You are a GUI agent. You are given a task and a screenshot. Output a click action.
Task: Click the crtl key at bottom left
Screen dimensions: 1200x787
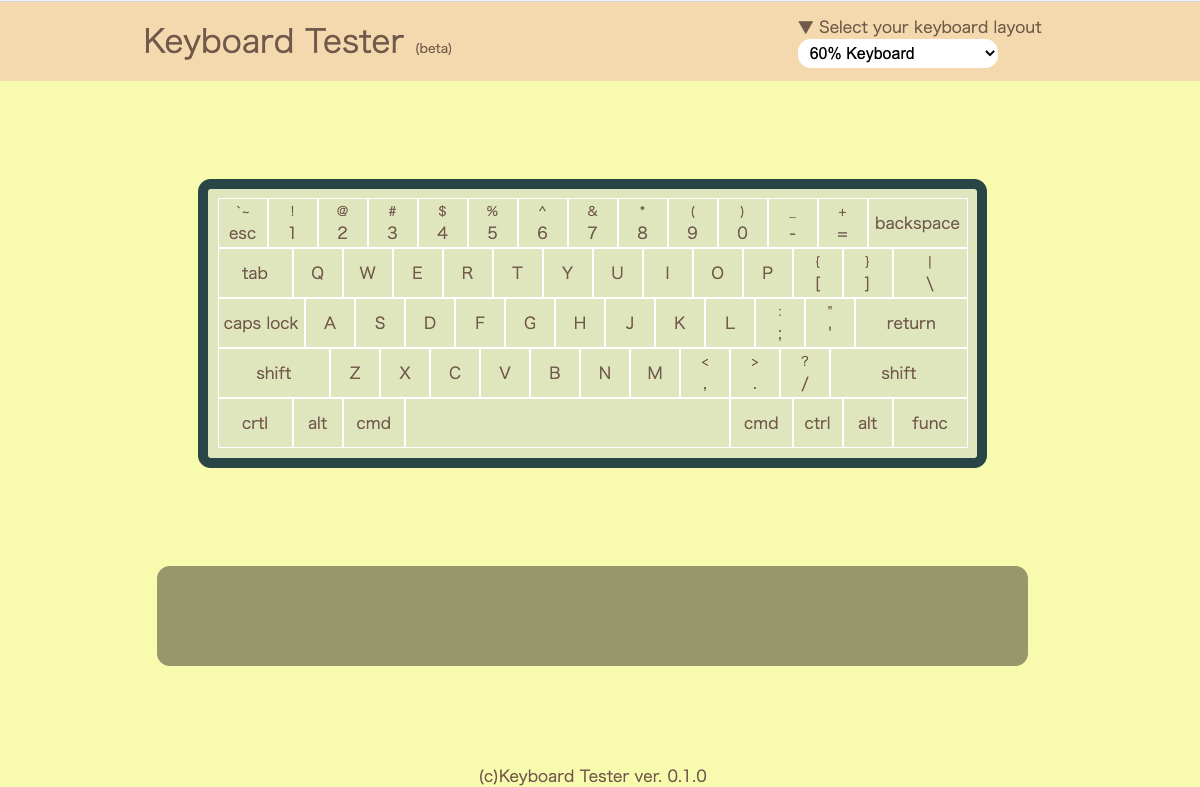coord(255,423)
